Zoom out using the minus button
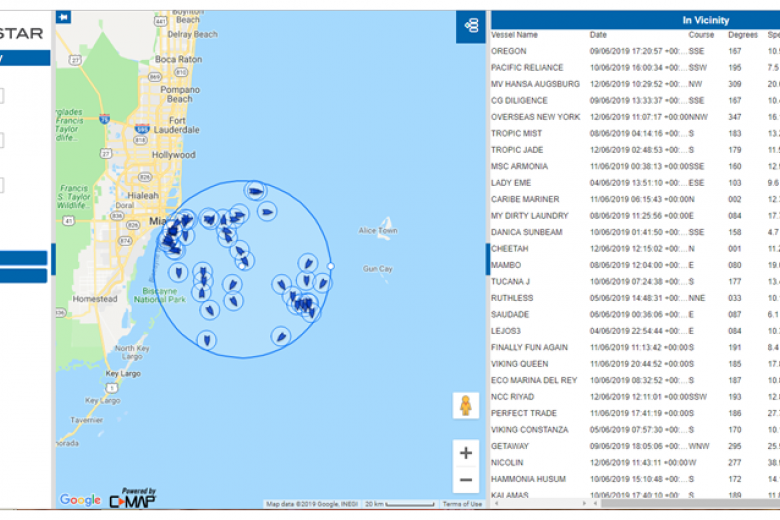Image resolution: width=780 pixels, height=520 pixels. pyautogui.click(x=466, y=481)
